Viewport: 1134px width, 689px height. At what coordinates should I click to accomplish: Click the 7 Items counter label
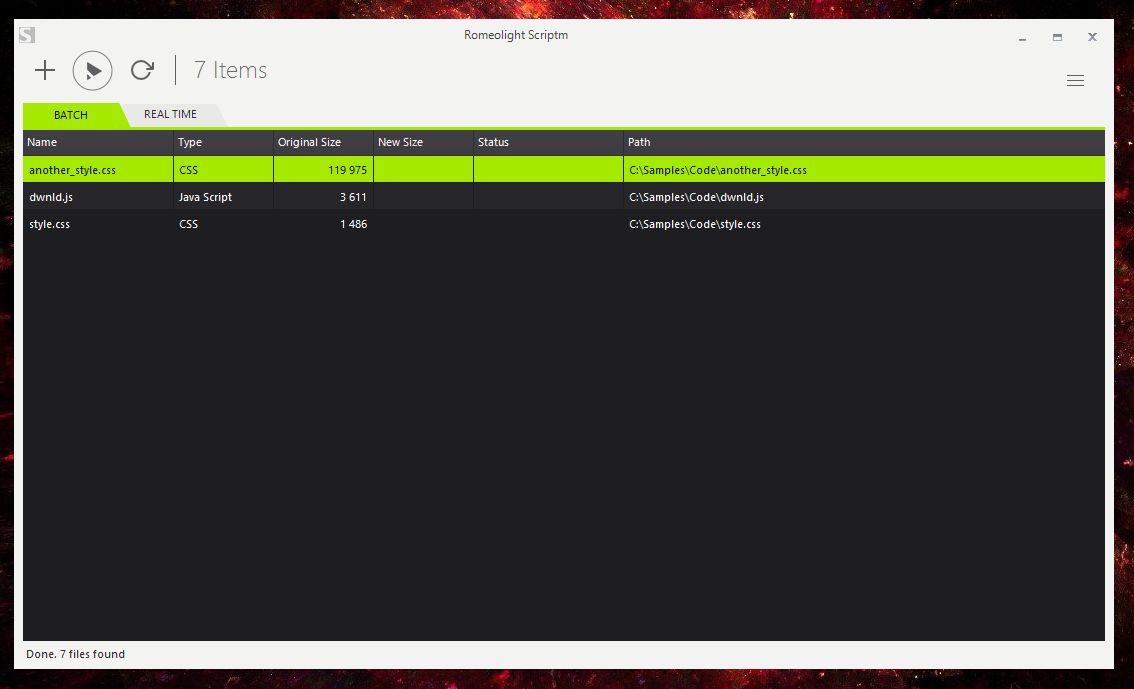click(230, 70)
